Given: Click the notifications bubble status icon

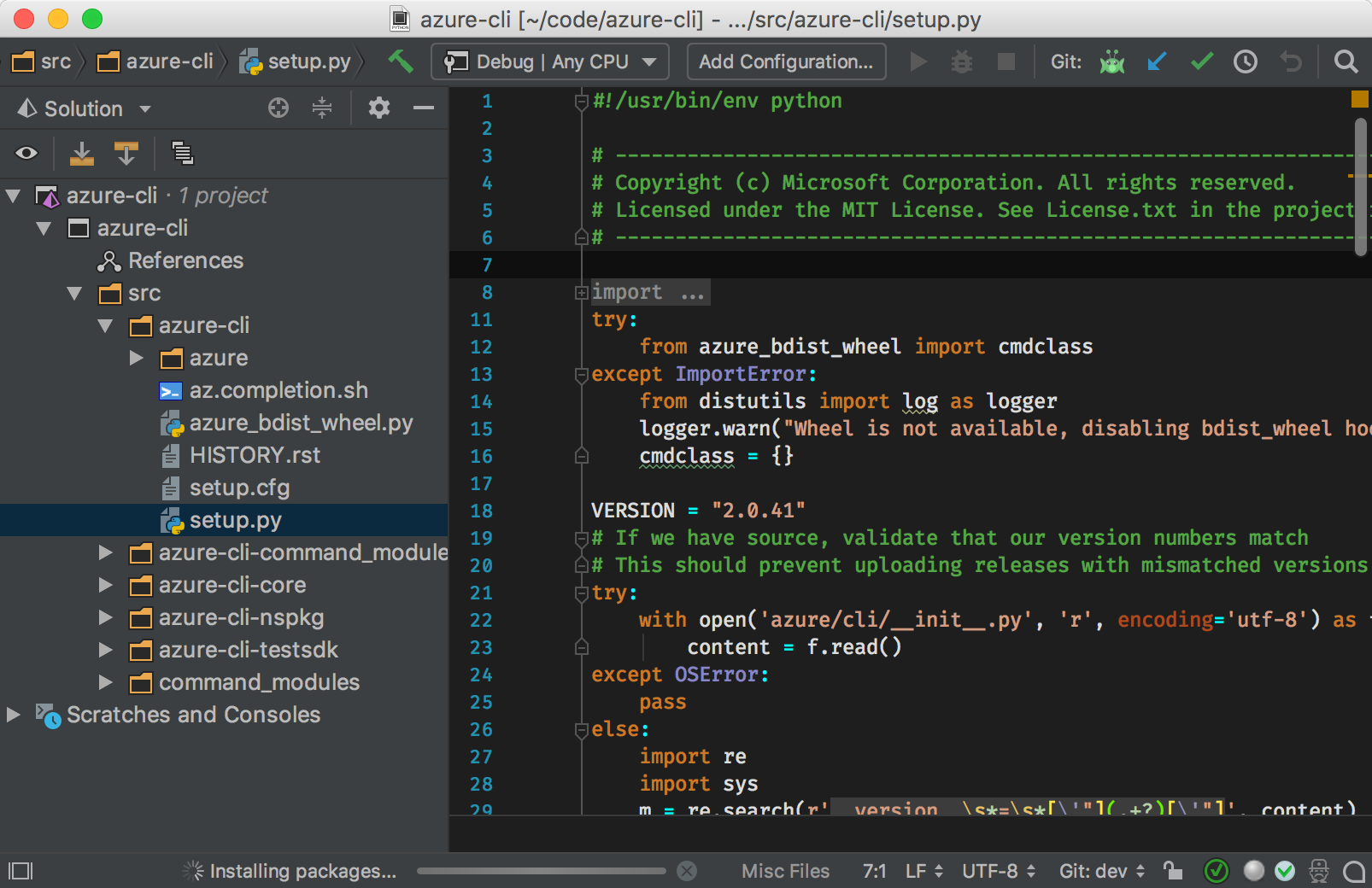Looking at the screenshot, I should [x=1354, y=871].
